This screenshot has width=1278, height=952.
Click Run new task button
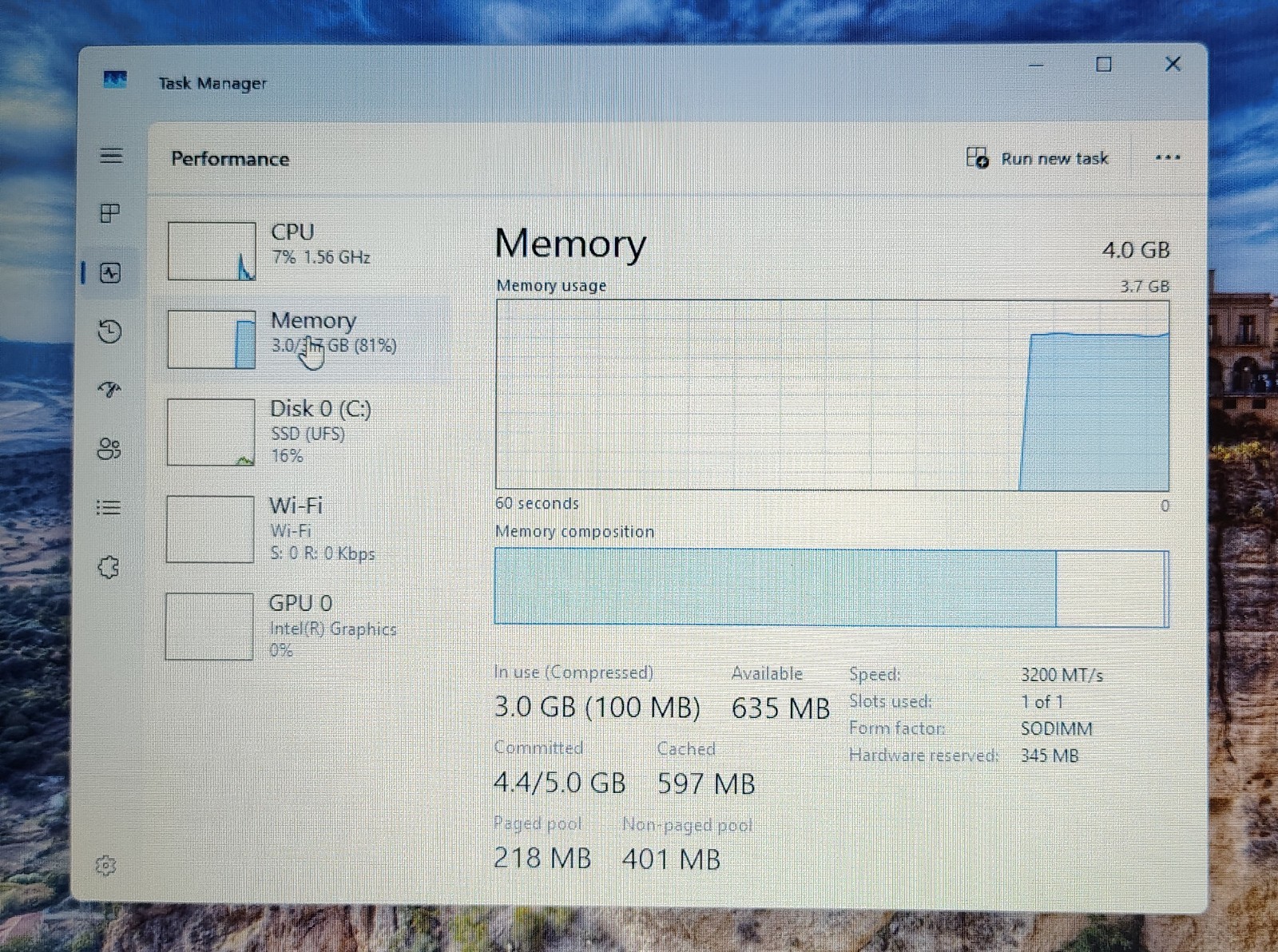coord(1038,158)
